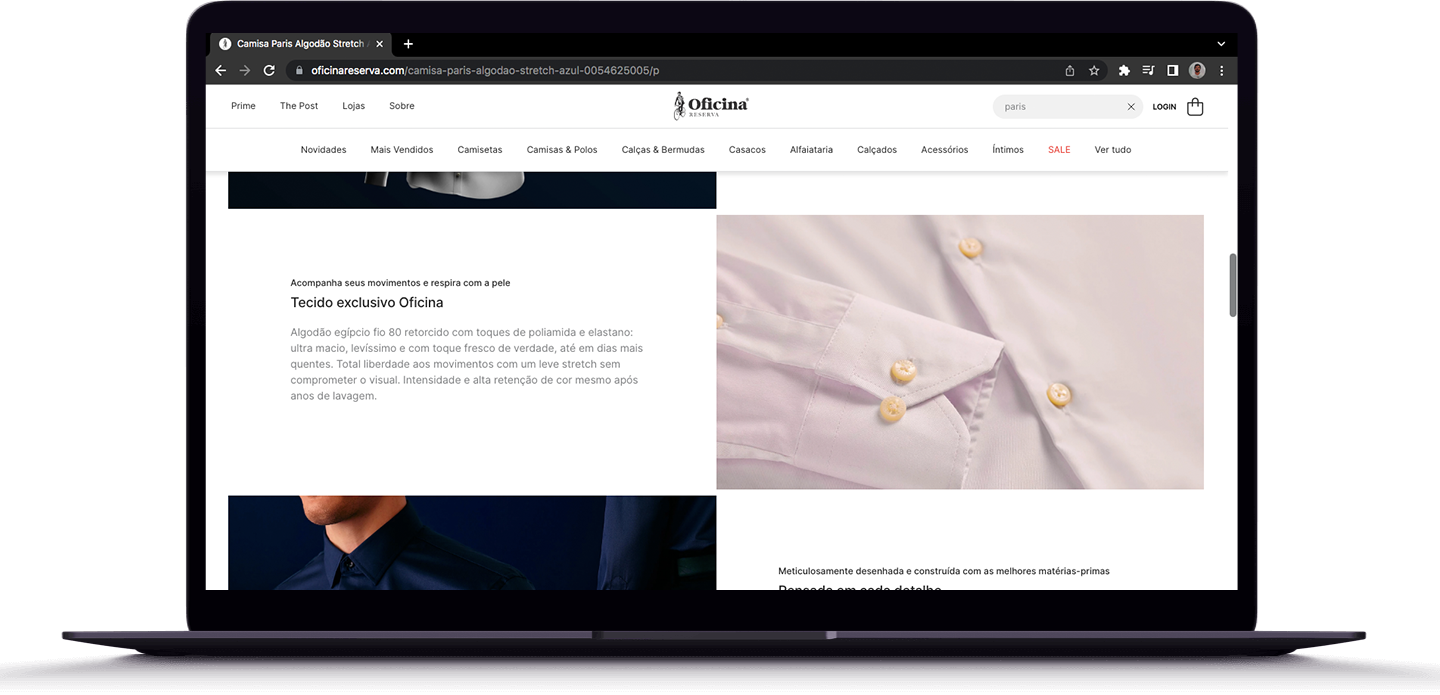Screen dimensions: 1440x695
Task: Click the address bar URL
Action: (x=485, y=71)
